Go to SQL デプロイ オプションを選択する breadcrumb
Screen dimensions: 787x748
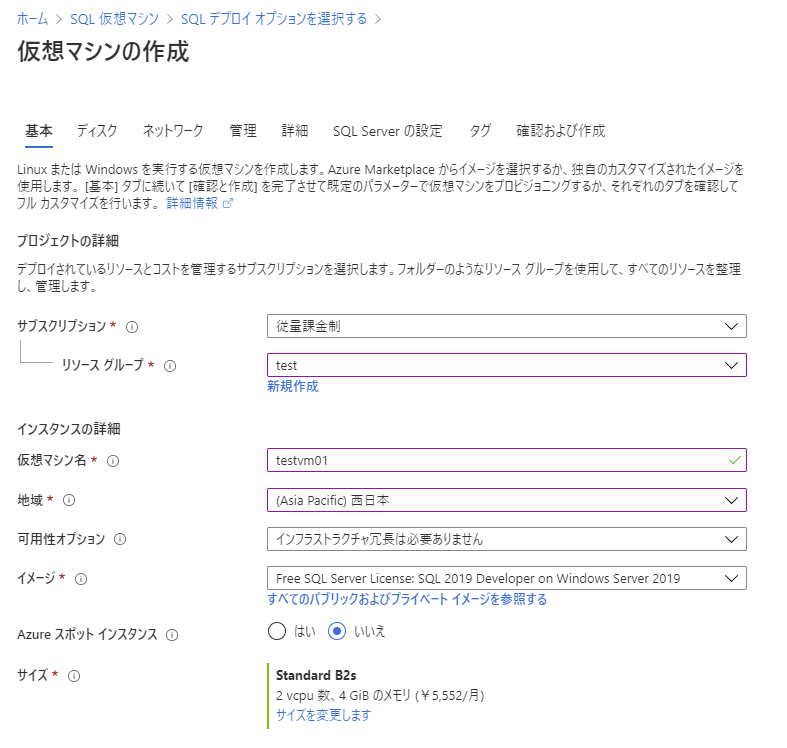tap(274, 19)
